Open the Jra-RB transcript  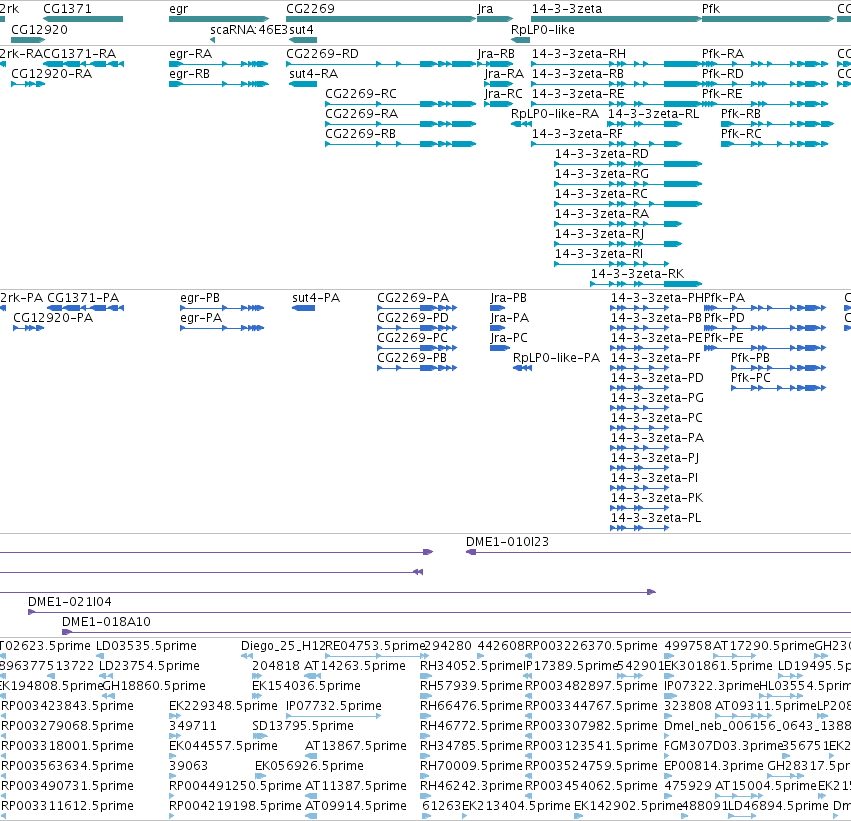point(496,53)
